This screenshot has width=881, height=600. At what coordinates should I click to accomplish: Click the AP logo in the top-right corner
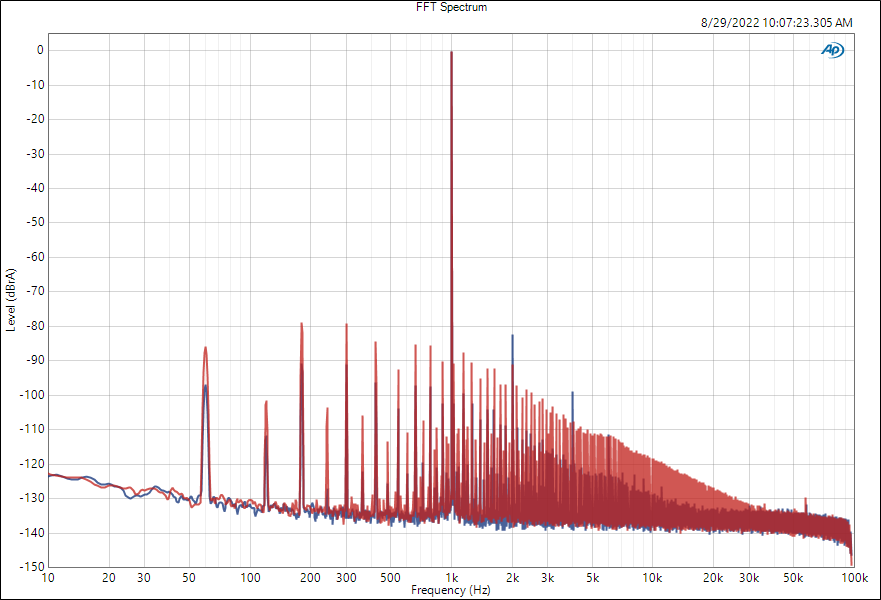pos(832,50)
